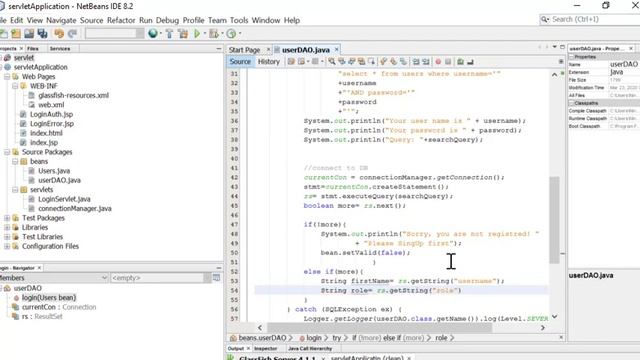This screenshot has height=360, width=640.
Task: Click the Shift Line Left editor icon
Action: pyautogui.click(x=416, y=62)
